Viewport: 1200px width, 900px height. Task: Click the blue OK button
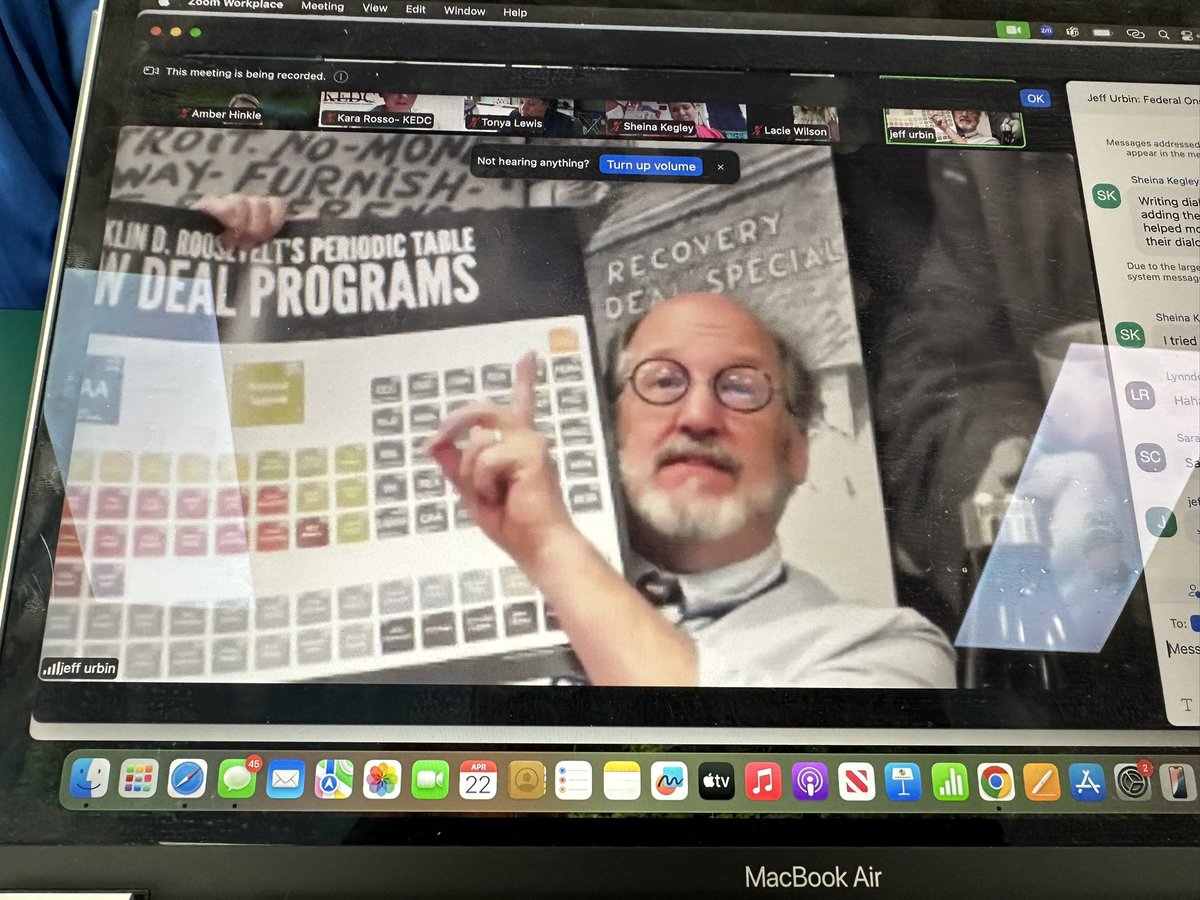coord(1035,98)
